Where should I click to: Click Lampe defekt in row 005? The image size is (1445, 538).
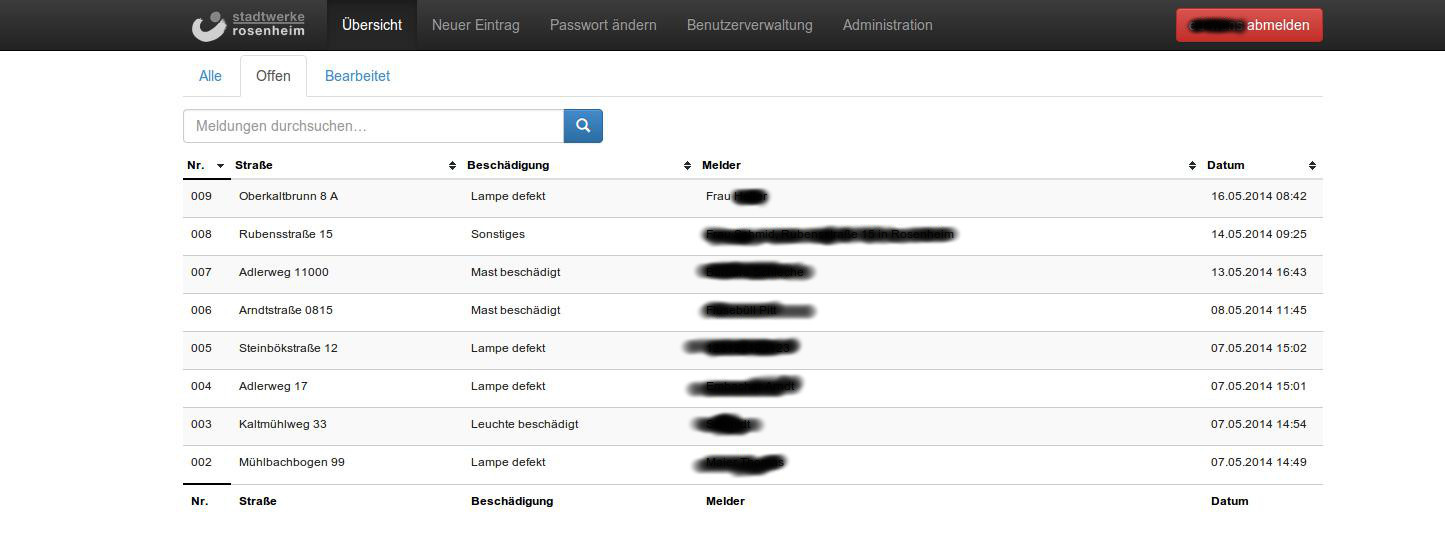coord(508,348)
